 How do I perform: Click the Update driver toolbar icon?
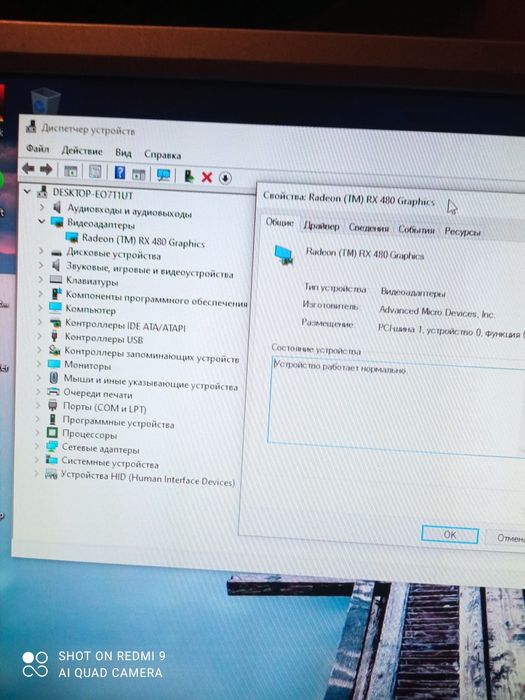coord(188,176)
